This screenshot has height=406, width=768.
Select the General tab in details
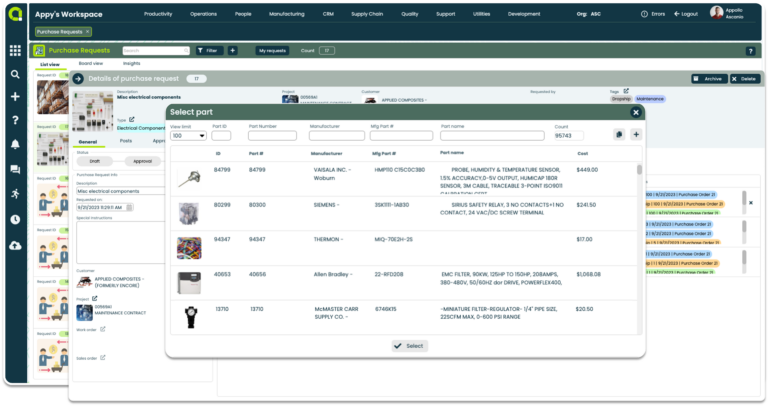pos(88,142)
